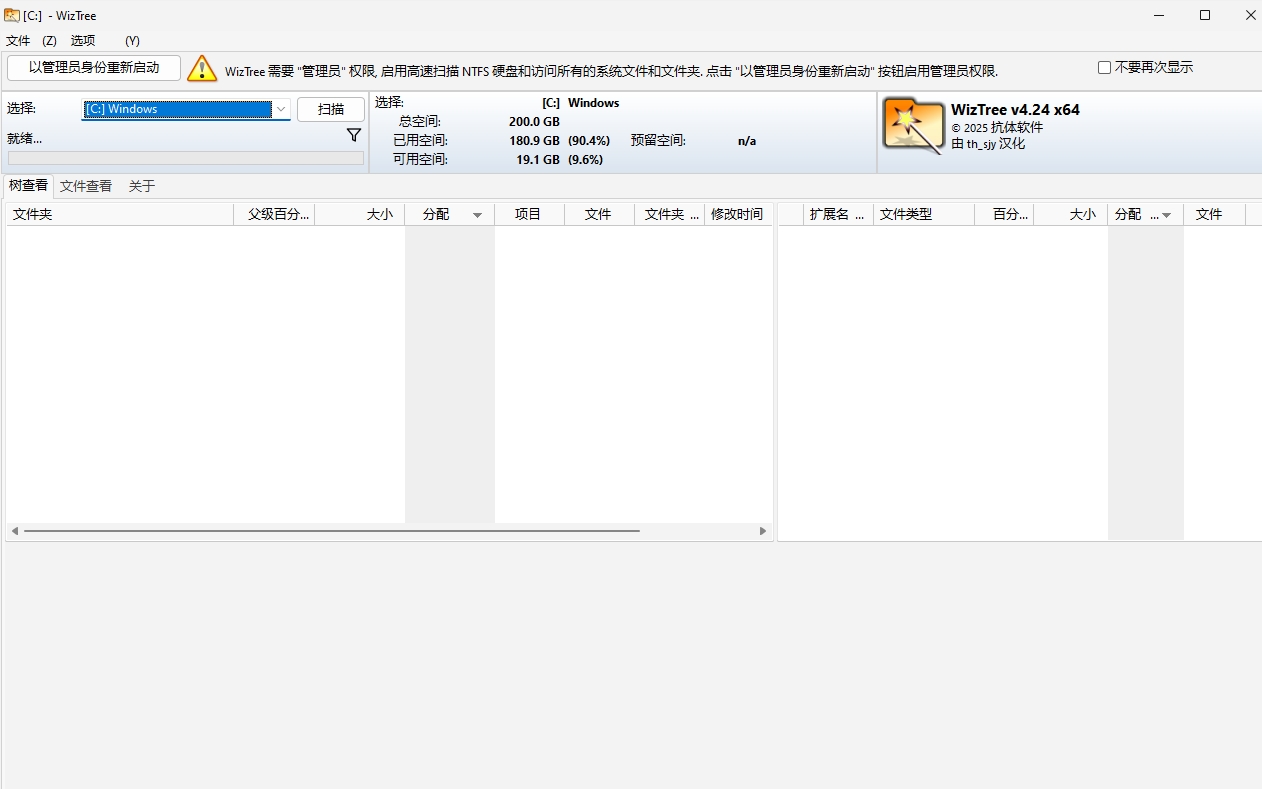Click the right arrow of horizontal scrollbar

coord(763,531)
